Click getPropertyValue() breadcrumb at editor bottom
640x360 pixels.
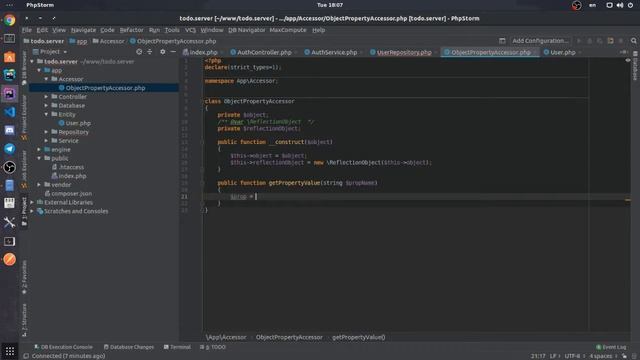click(x=358, y=337)
